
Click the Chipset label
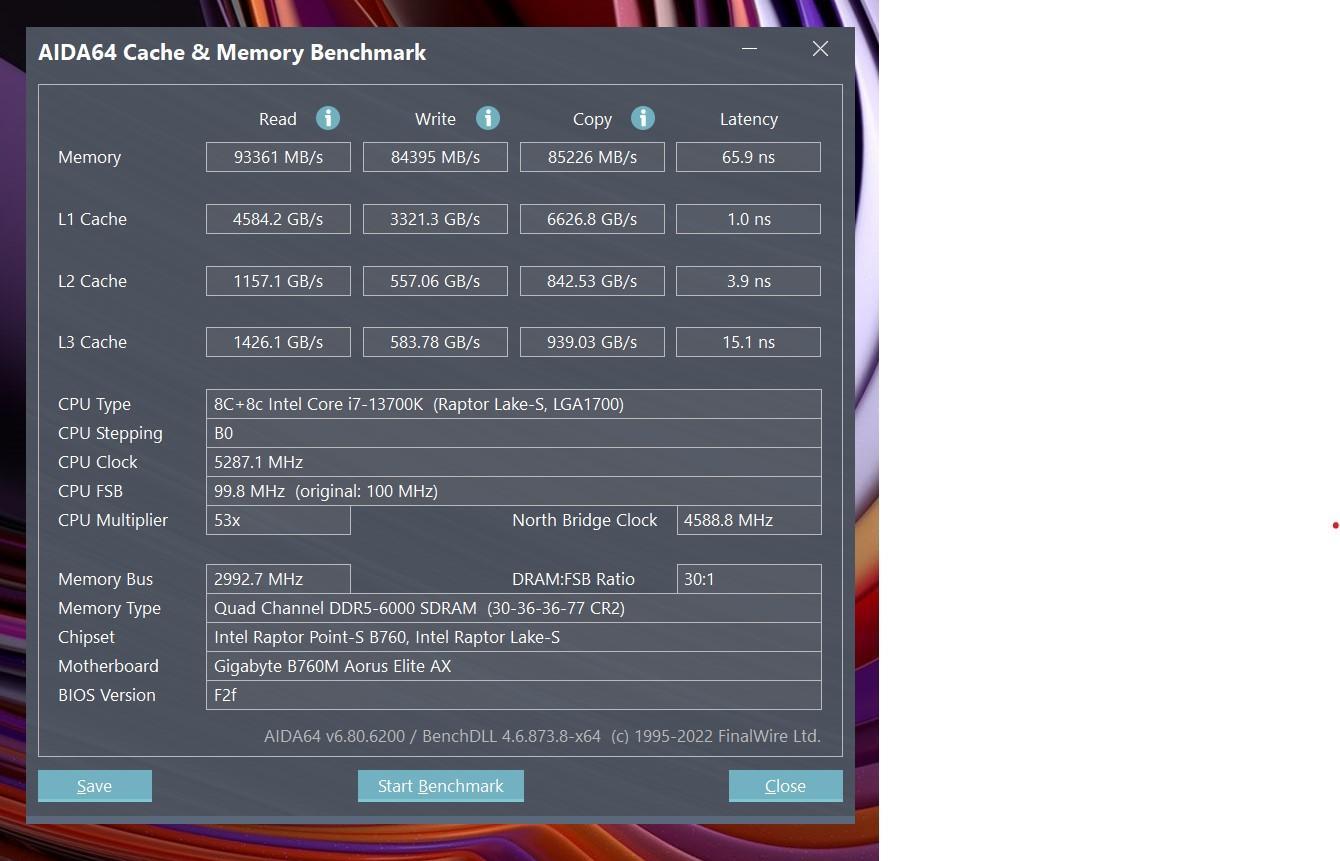(86, 637)
